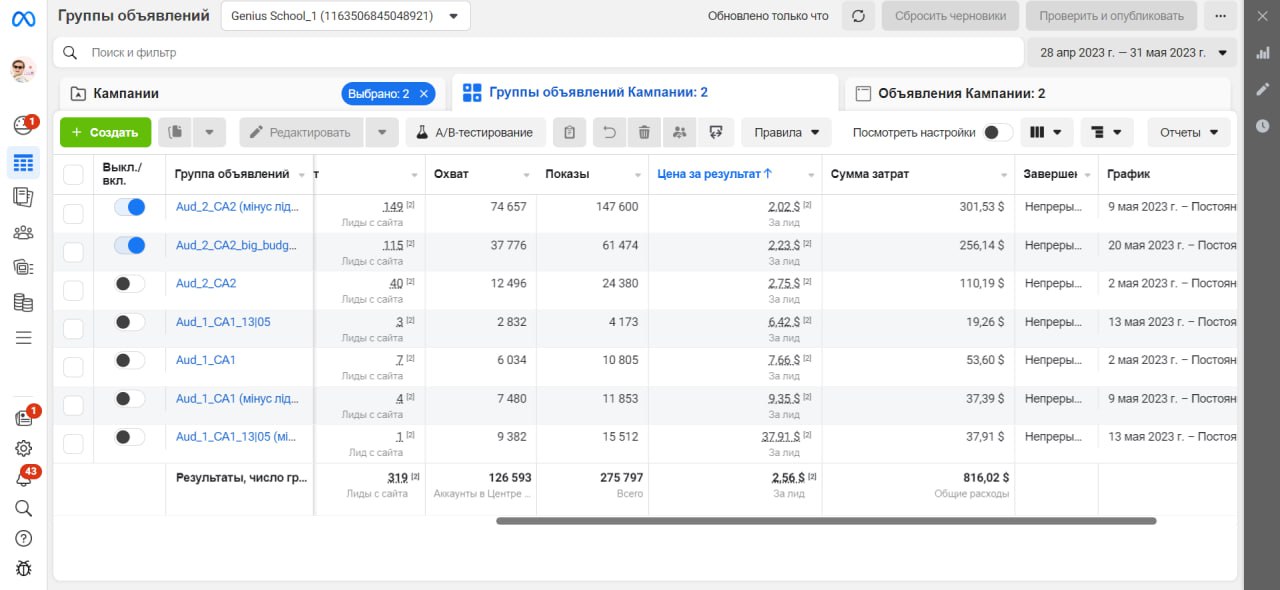Turn on the Aud_2_CA2 ad set toggle

pos(129,284)
